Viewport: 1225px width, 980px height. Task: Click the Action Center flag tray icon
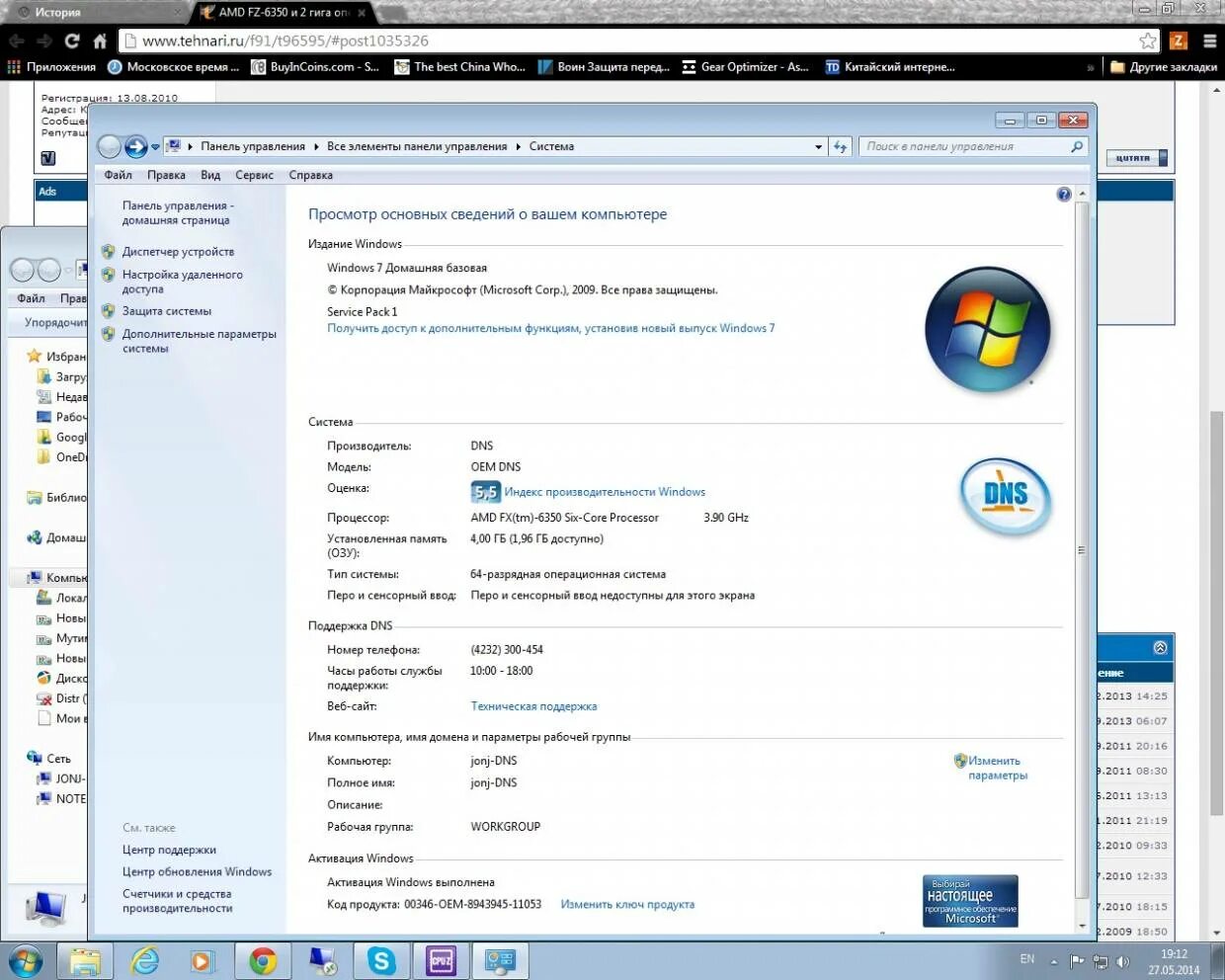[x=1077, y=961]
